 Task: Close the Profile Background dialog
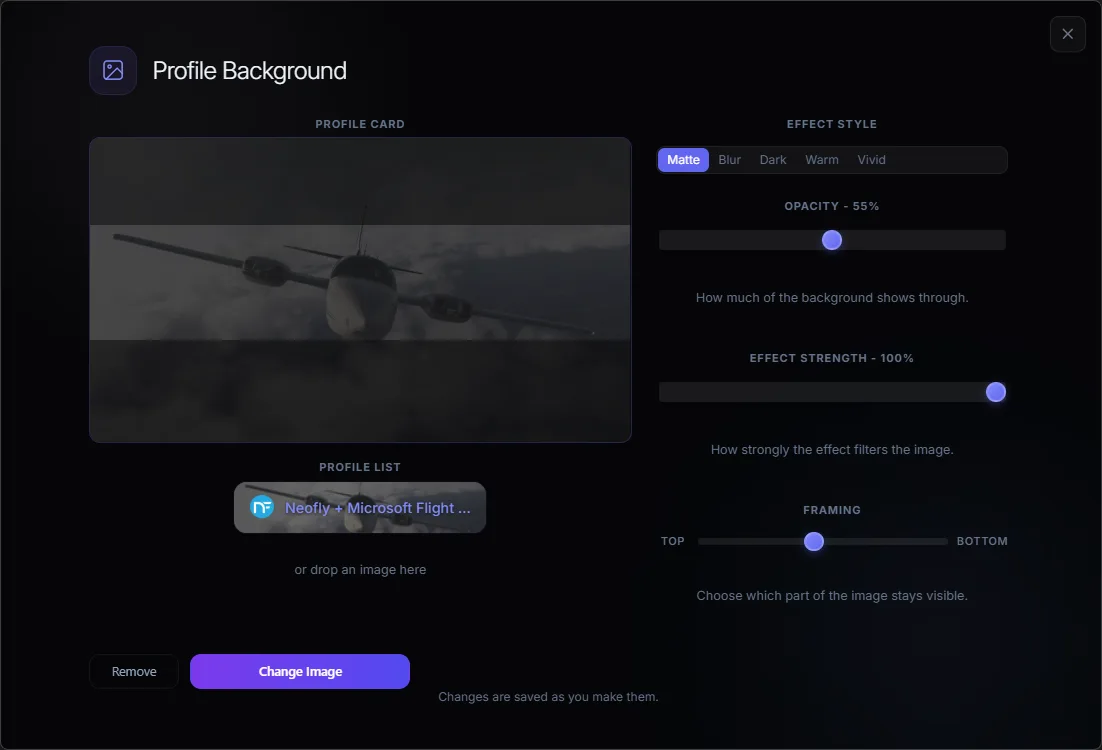[x=1068, y=34]
